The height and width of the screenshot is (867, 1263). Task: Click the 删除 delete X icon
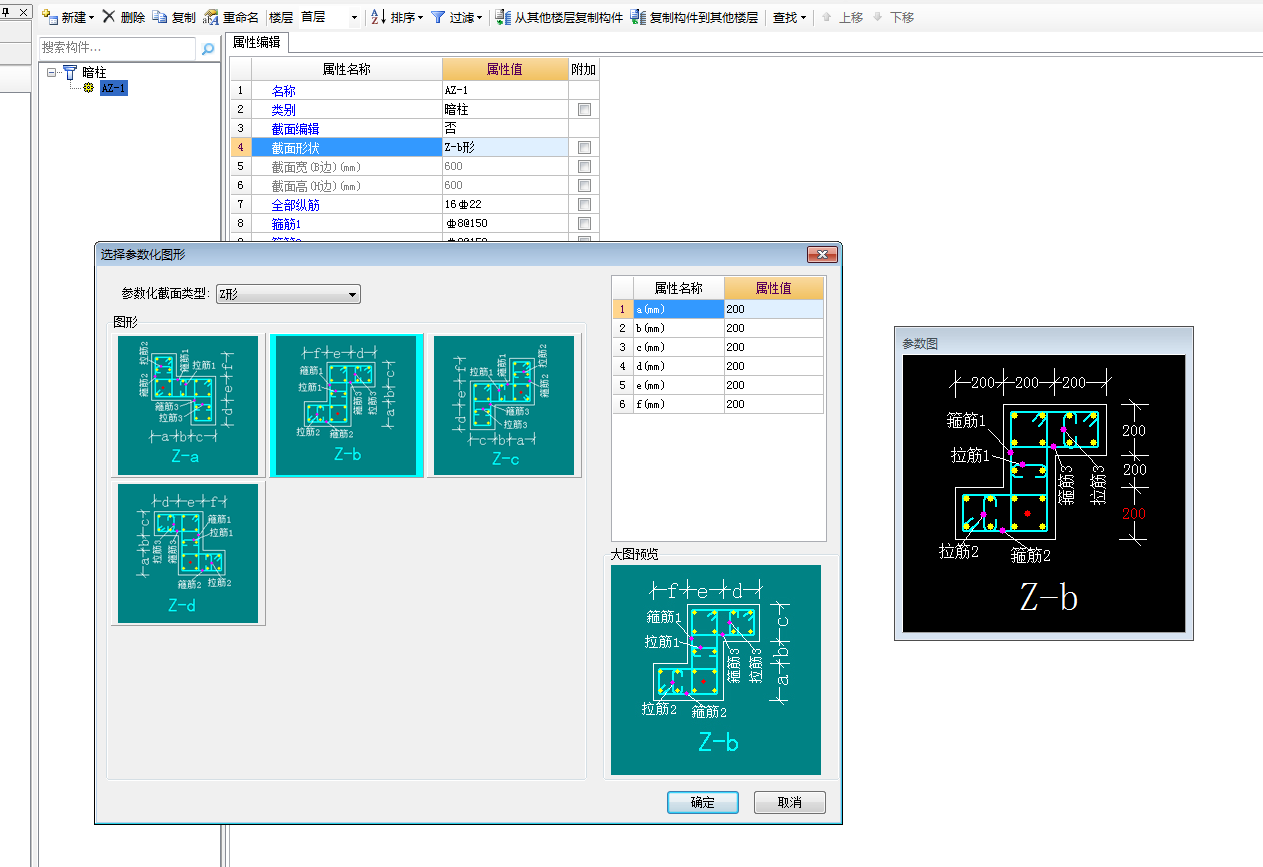(x=108, y=17)
